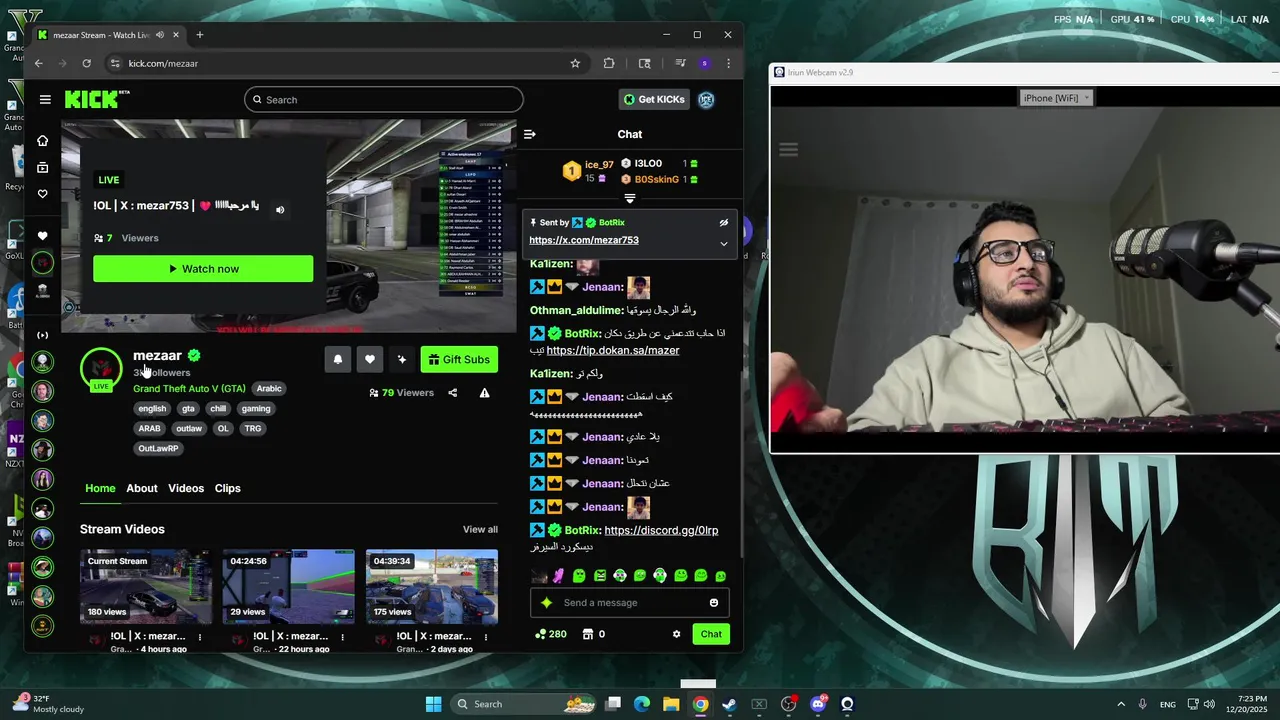This screenshot has height=720, width=1280.
Task: Open the 04:24:56 stream video thumbnail
Action: click(x=288, y=586)
